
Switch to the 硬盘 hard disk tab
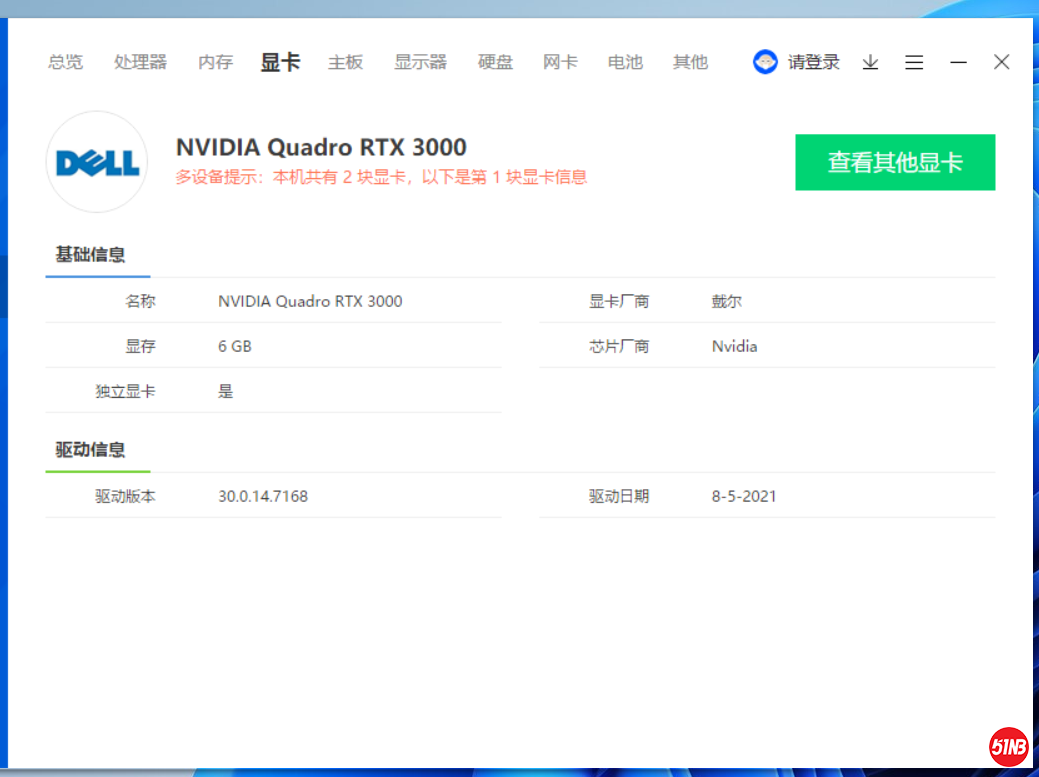pyautogui.click(x=495, y=62)
